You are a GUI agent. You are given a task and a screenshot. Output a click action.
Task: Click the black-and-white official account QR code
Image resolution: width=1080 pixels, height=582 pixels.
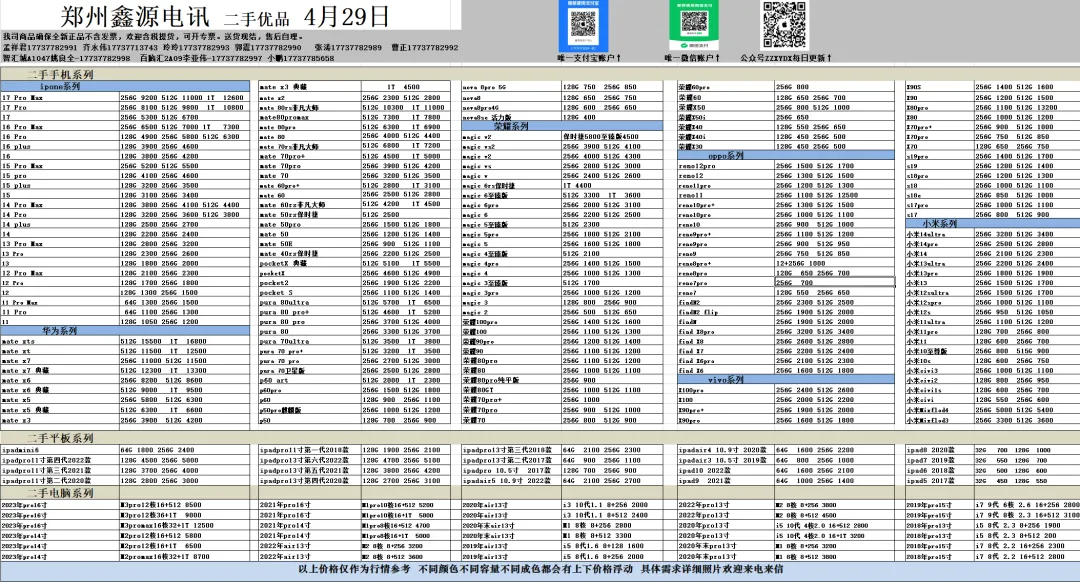[784, 25]
